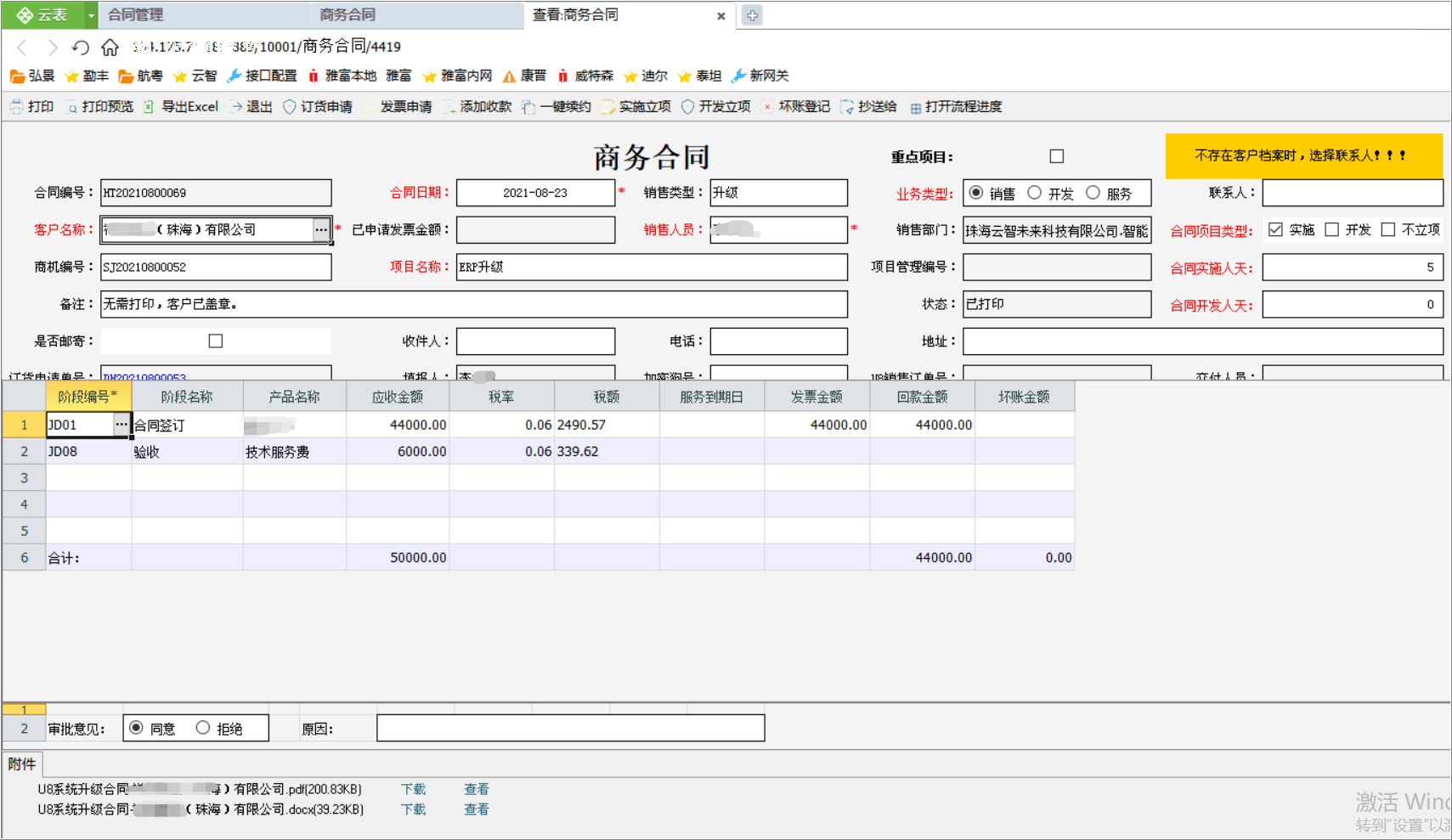Select the 验收 stage name cell

click(187, 451)
